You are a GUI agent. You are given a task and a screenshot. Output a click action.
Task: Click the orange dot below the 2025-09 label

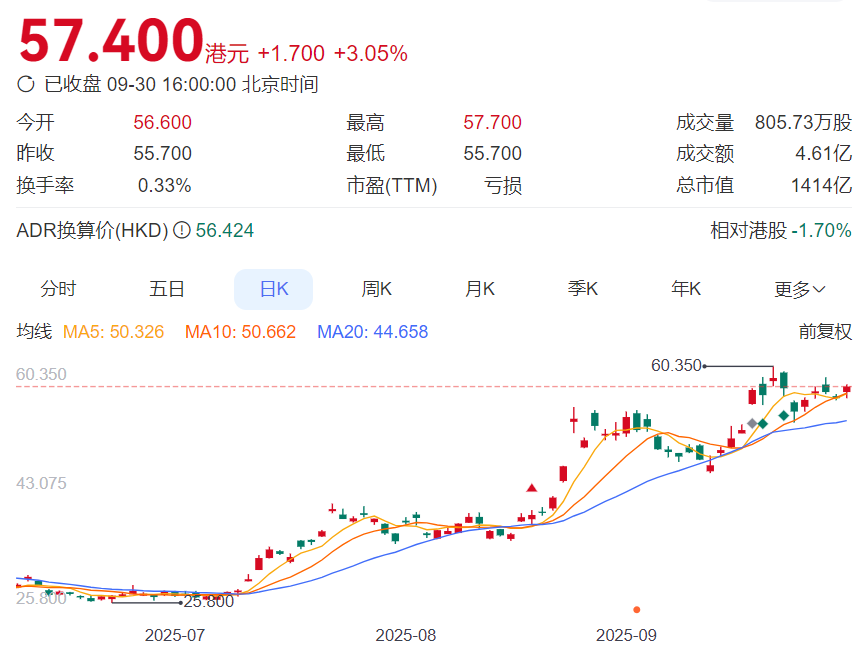pos(637,608)
